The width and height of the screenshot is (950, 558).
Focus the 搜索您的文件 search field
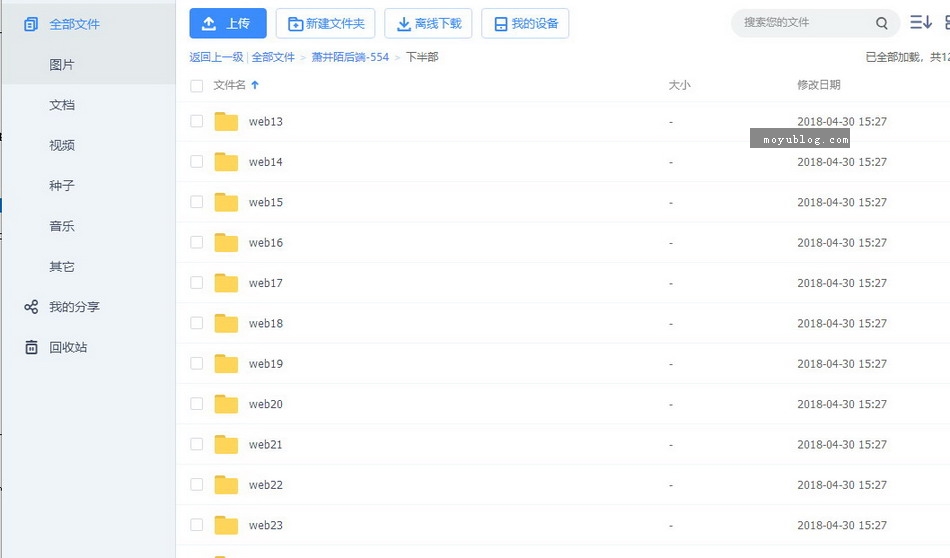point(800,23)
